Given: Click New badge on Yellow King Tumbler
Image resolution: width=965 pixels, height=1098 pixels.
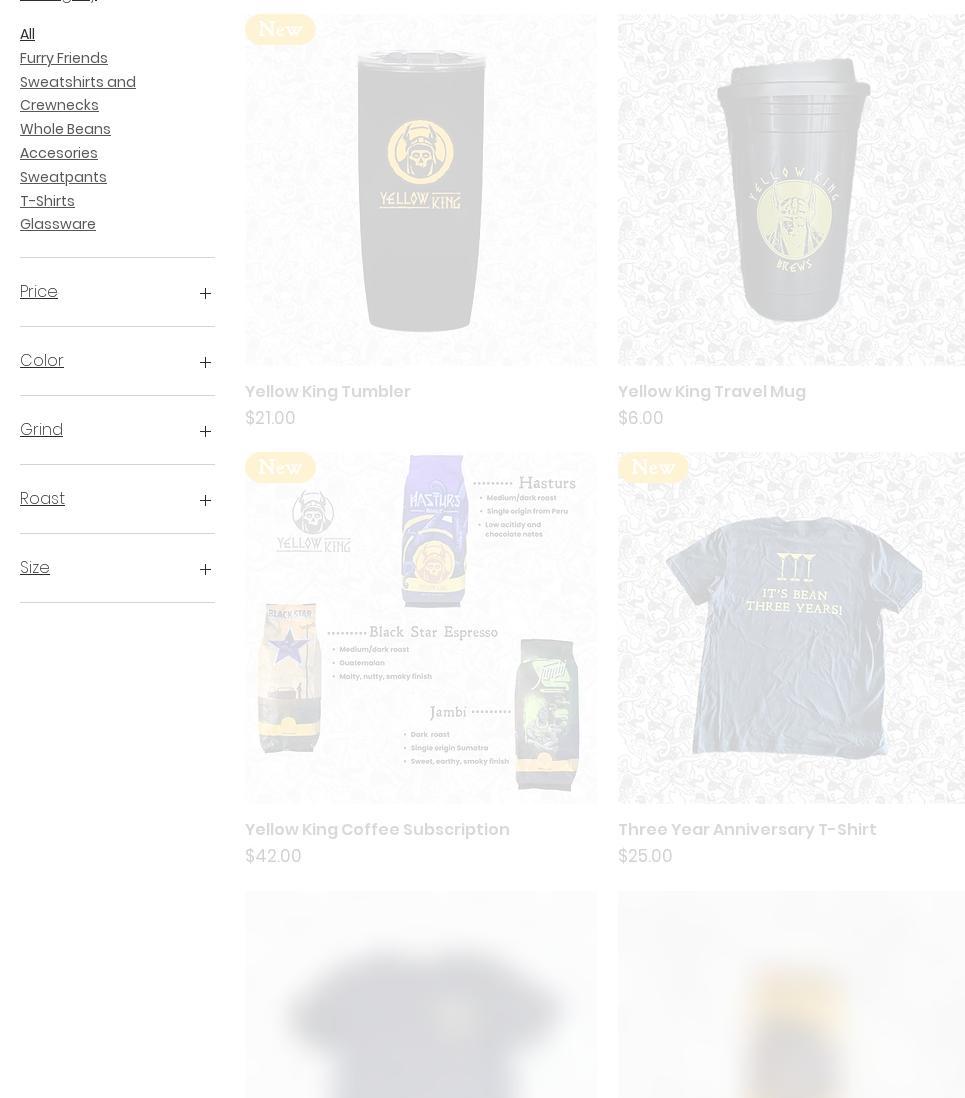Looking at the screenshot, I should (x=280, y=29).
